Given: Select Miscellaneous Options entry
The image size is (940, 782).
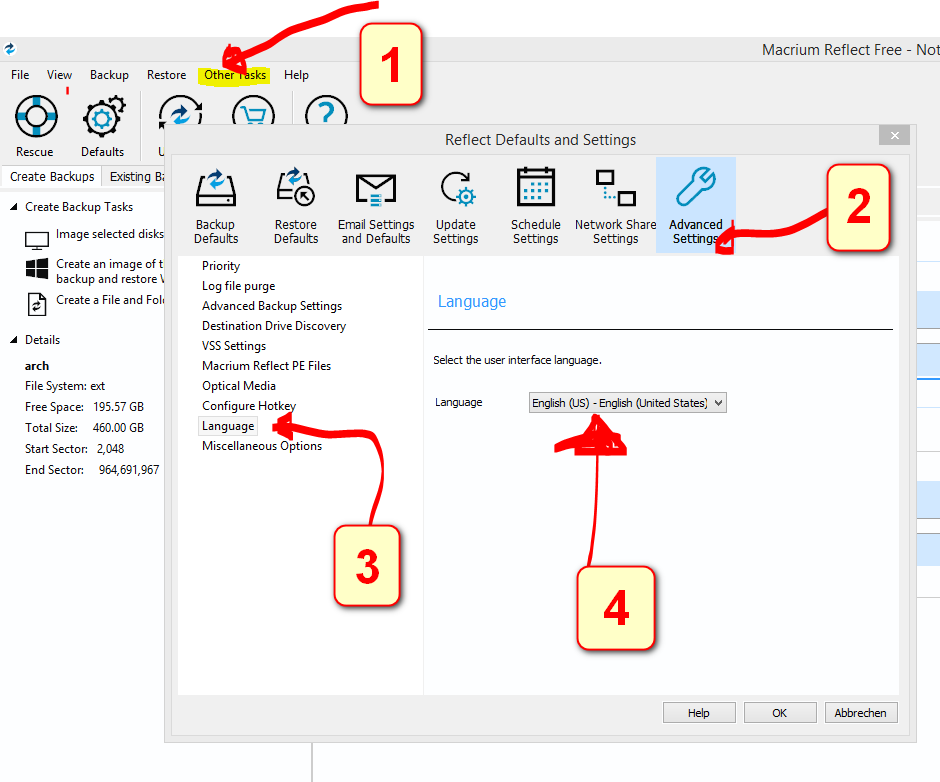Looking at the screenshot, I should [262, 446].
